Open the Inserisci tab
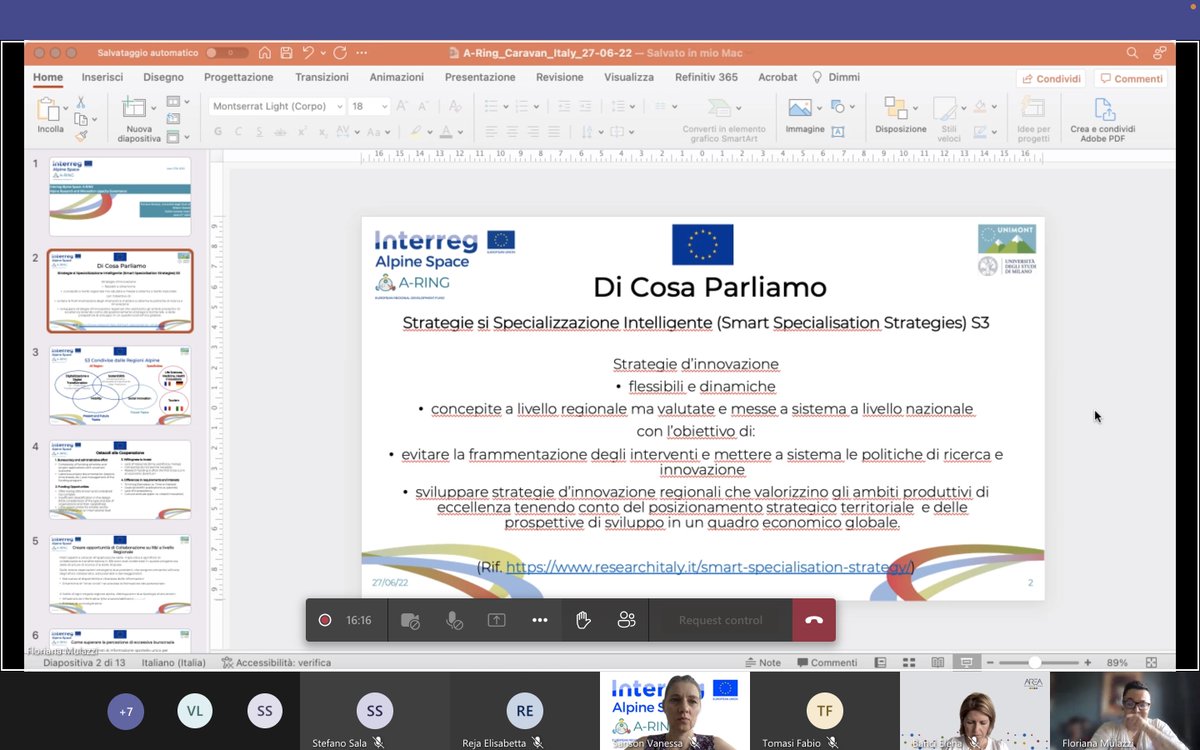Image resolution: width=1200 pixels, height=750 pixels. (x=102, y=77)
